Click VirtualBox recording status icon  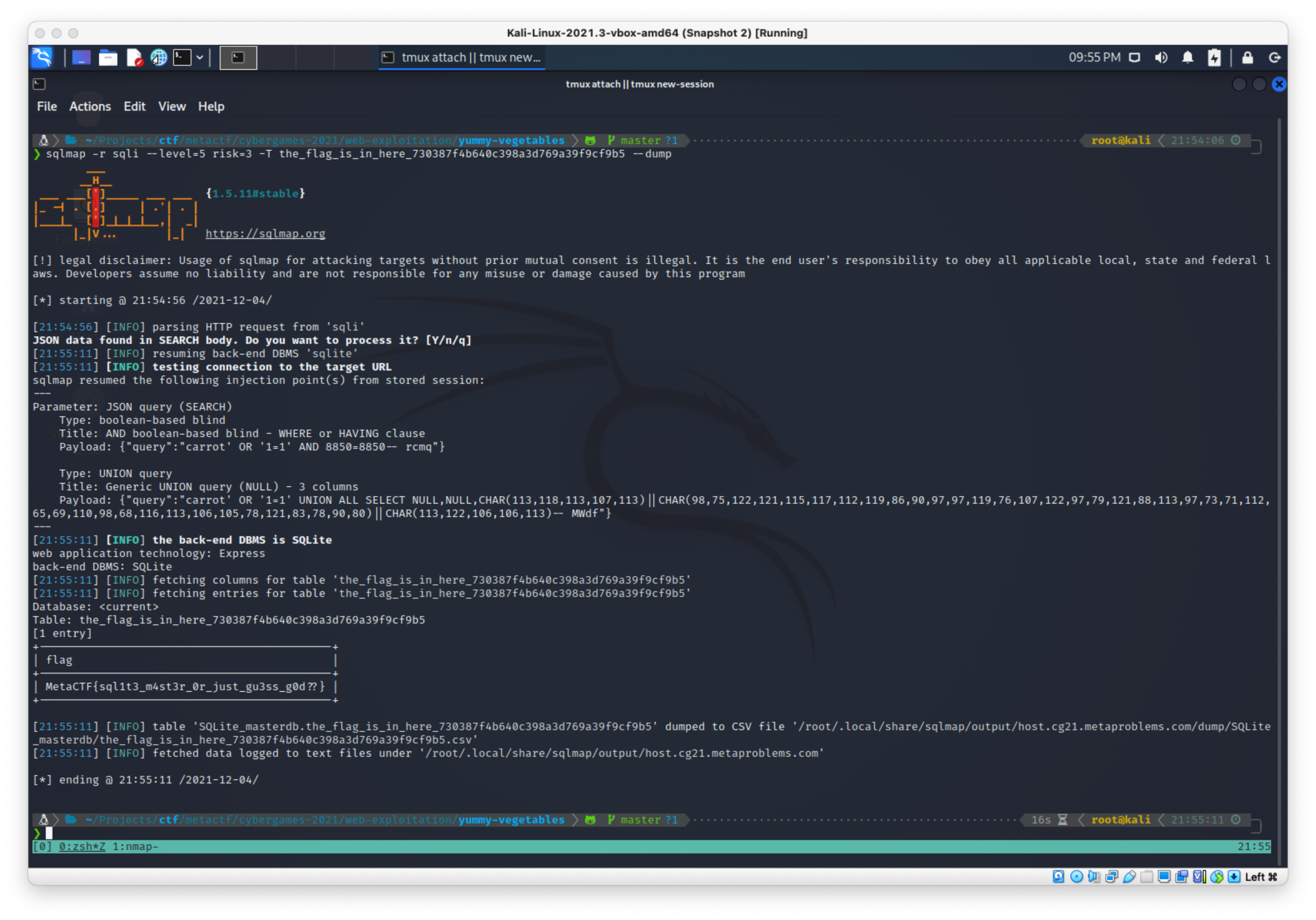click(x=1181, y=876)
